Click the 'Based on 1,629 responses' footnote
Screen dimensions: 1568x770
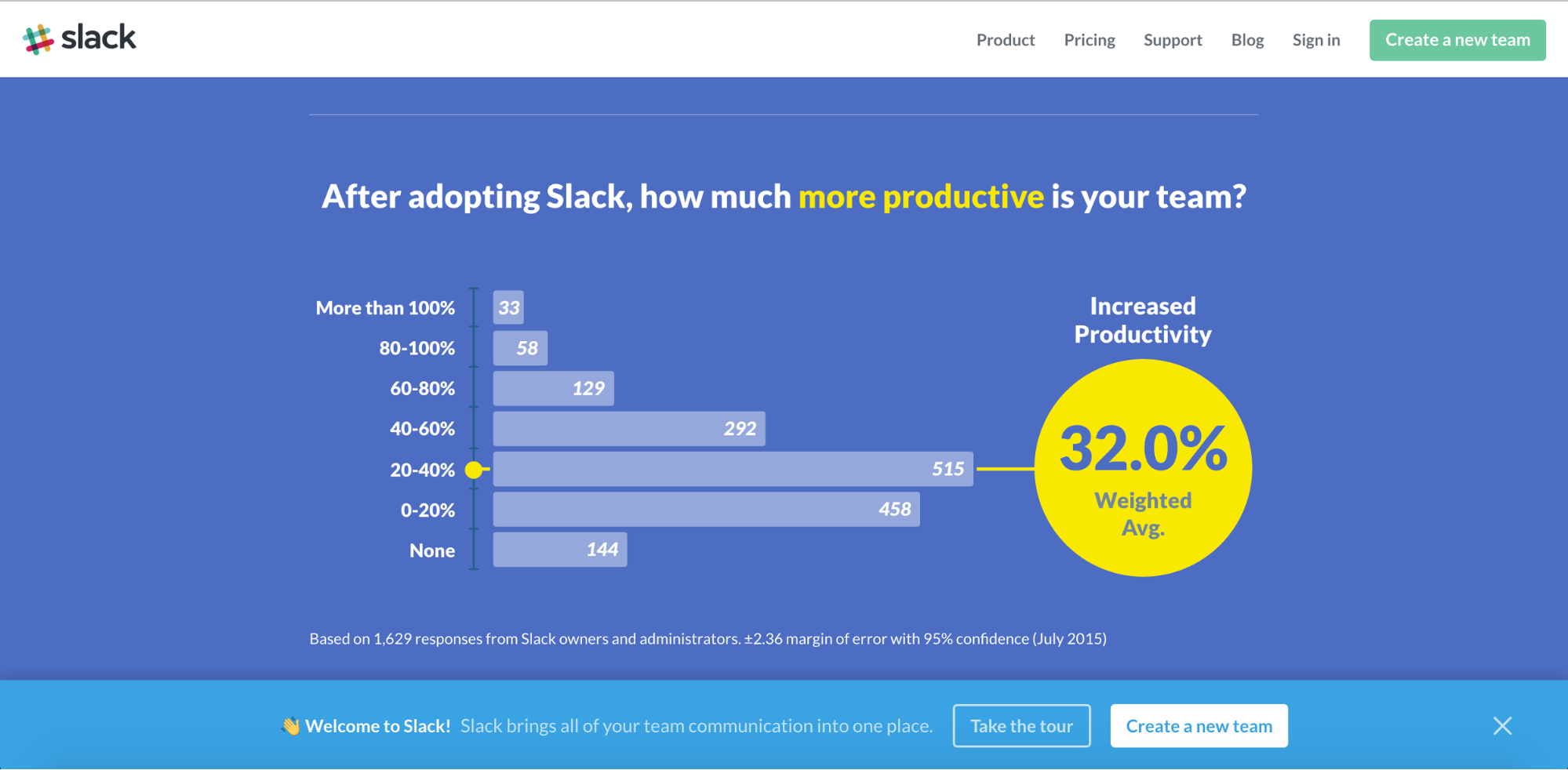708,639
